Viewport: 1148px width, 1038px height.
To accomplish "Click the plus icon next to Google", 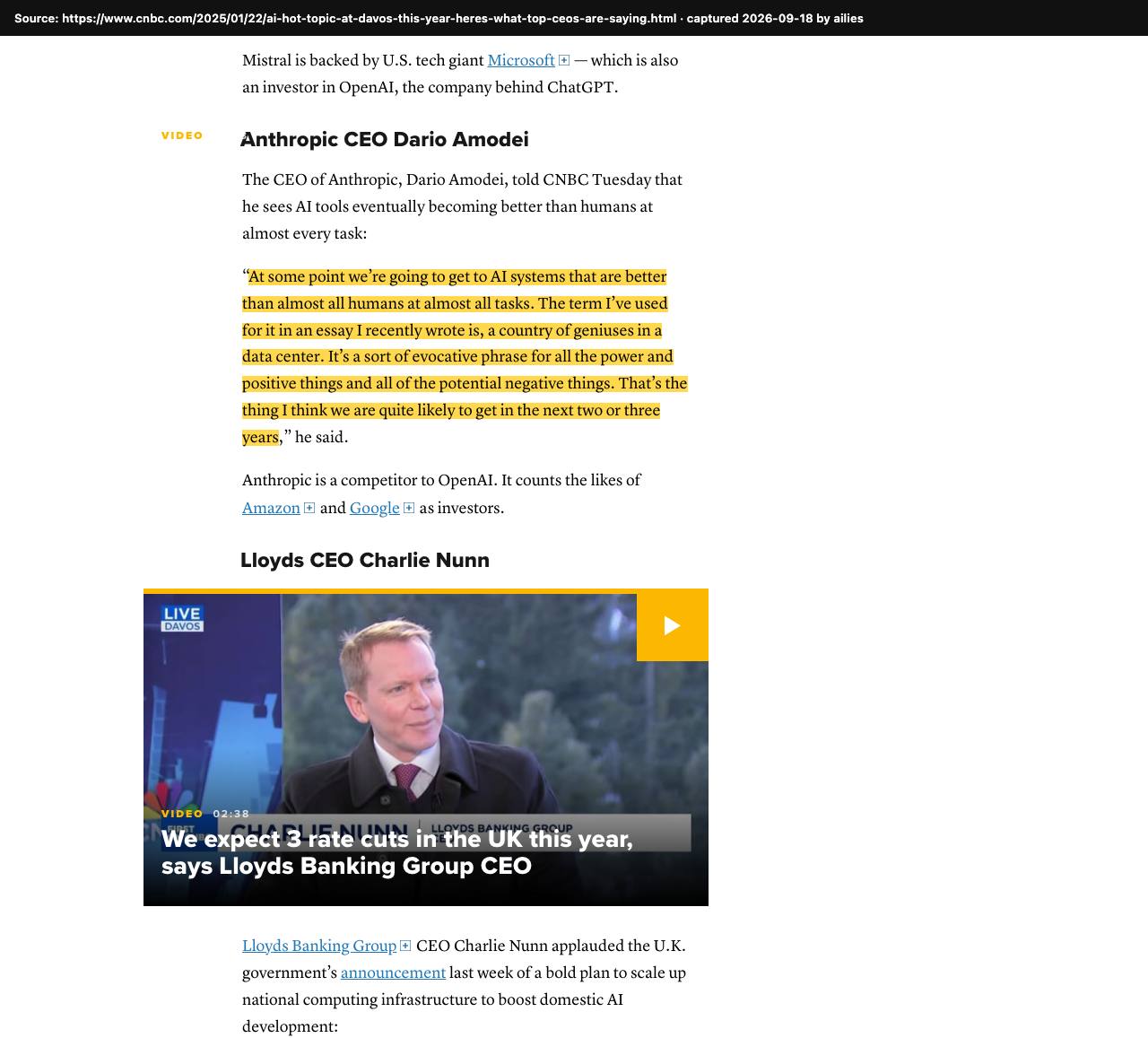I will (x=409, y=508).
